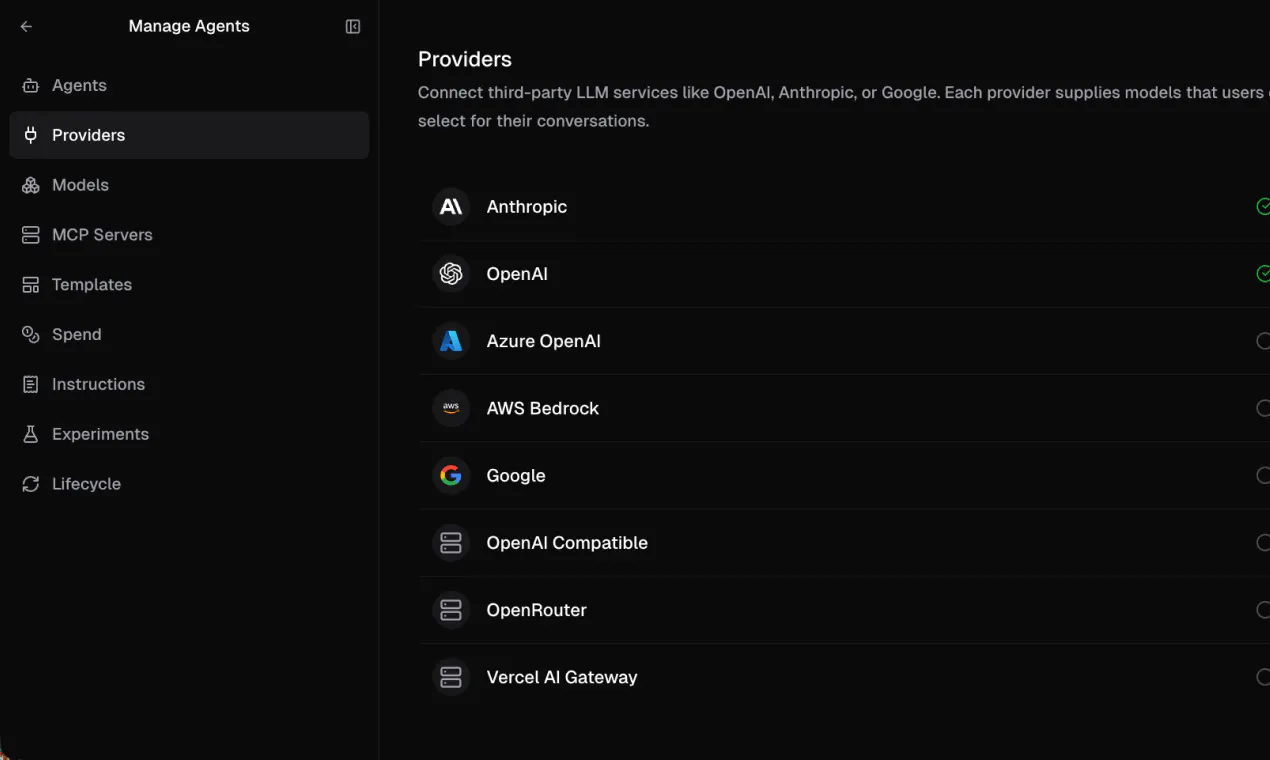This screenshot has height=760, width=1270.
Task: Click the status circle on AWS Bedrock row
Action: [1263, 408]
